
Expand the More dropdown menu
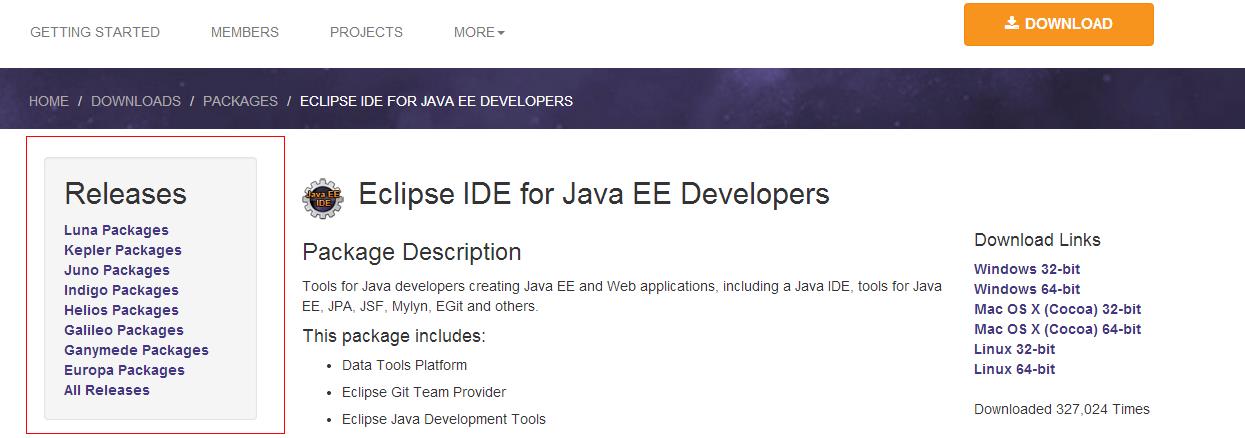click(479, 32)
